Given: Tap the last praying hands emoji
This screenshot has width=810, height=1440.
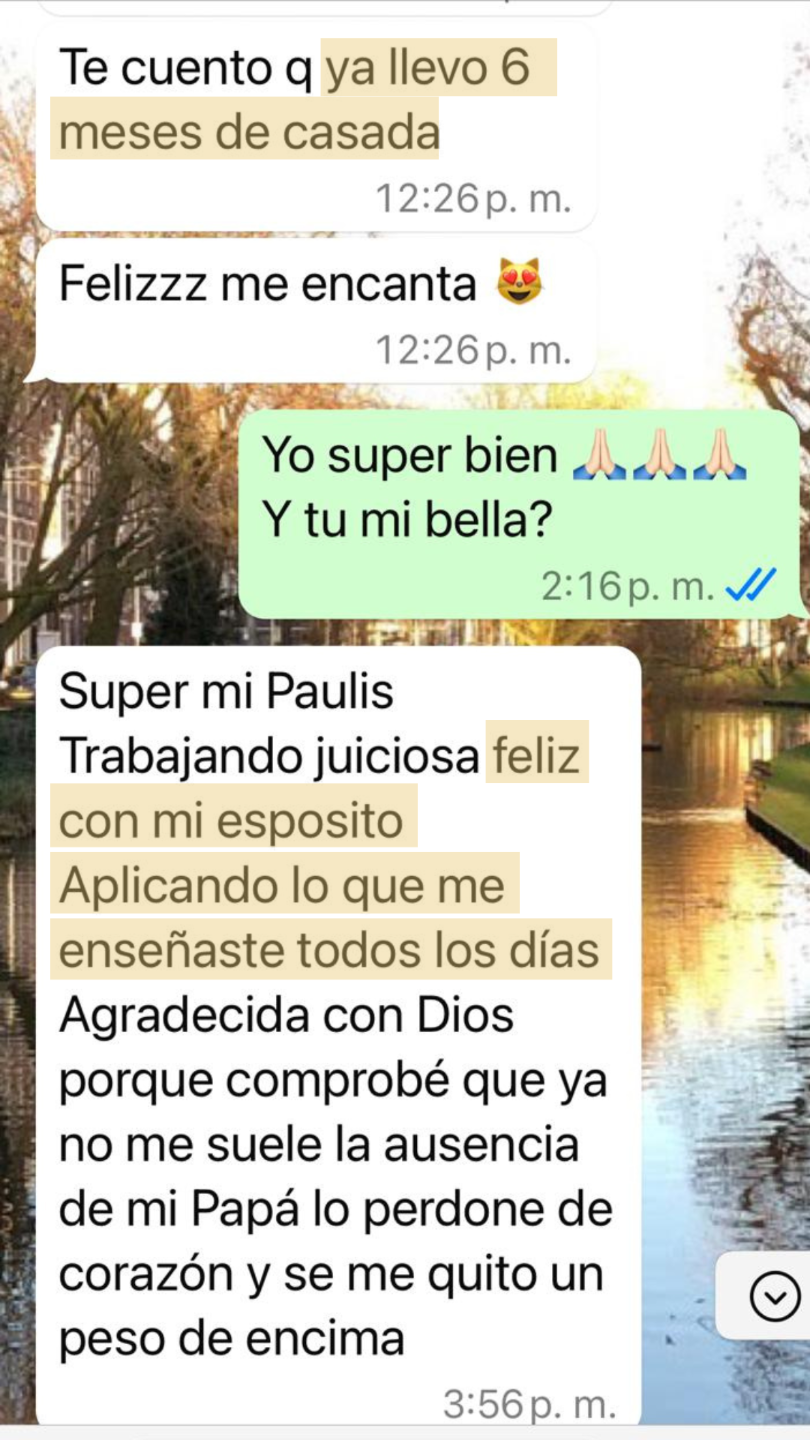Looking at the screenshot, I should click(x=721, y=456).
